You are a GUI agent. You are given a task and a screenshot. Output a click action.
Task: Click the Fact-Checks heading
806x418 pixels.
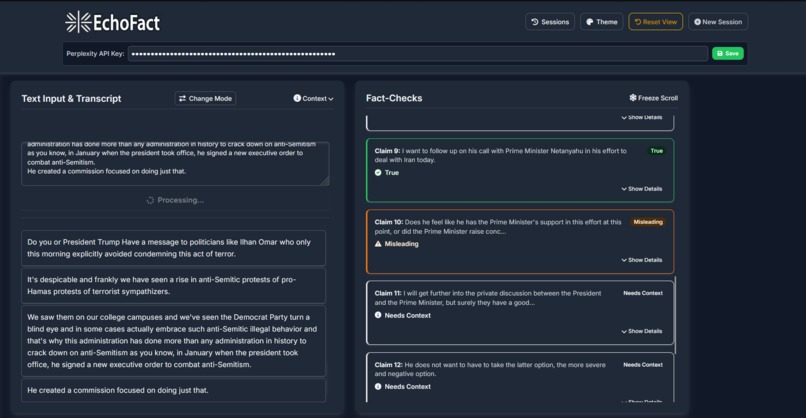coord(394,98)
